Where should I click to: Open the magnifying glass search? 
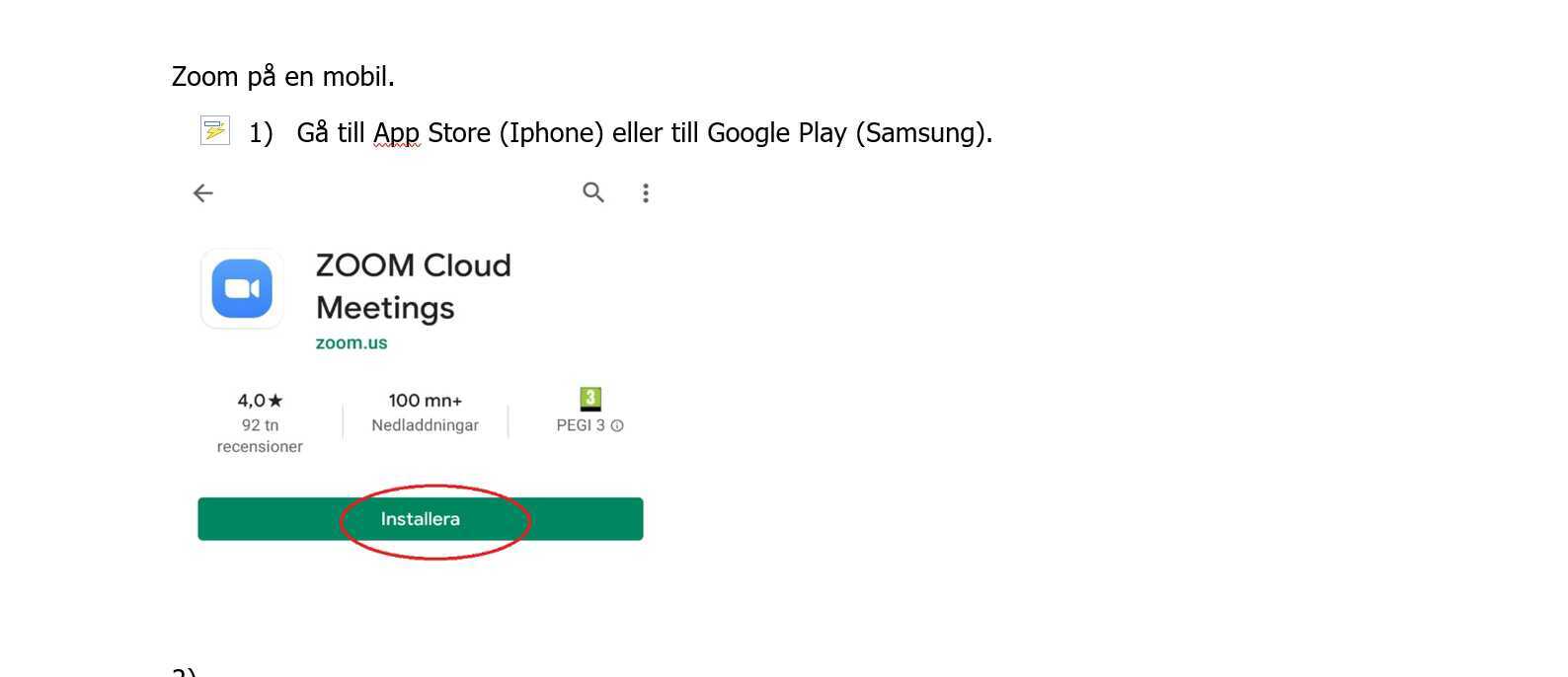[x=593, y=192]
